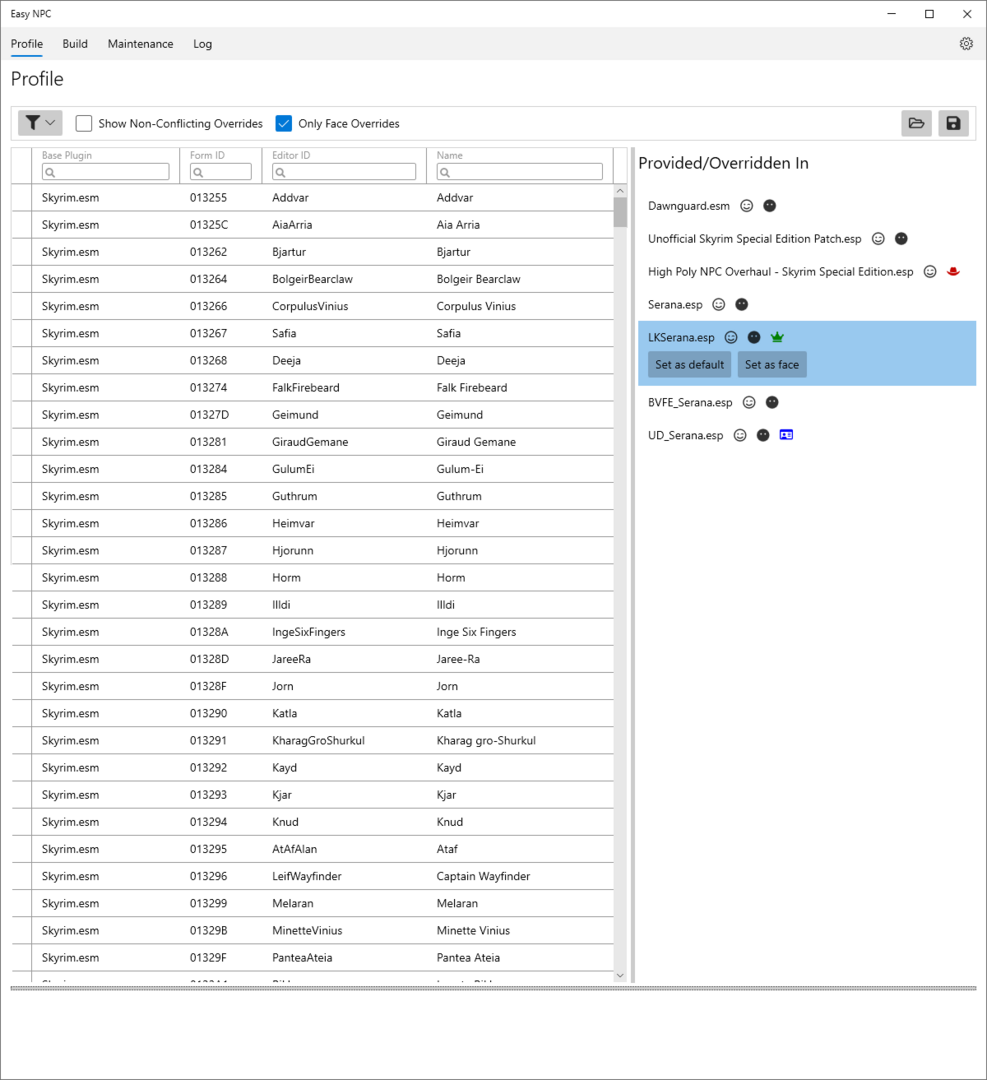Viewport: 987px width, 1080px height.
Task: Select the Corpulus Vinius row
Action: pyautogui.click(x=313, y=306)
